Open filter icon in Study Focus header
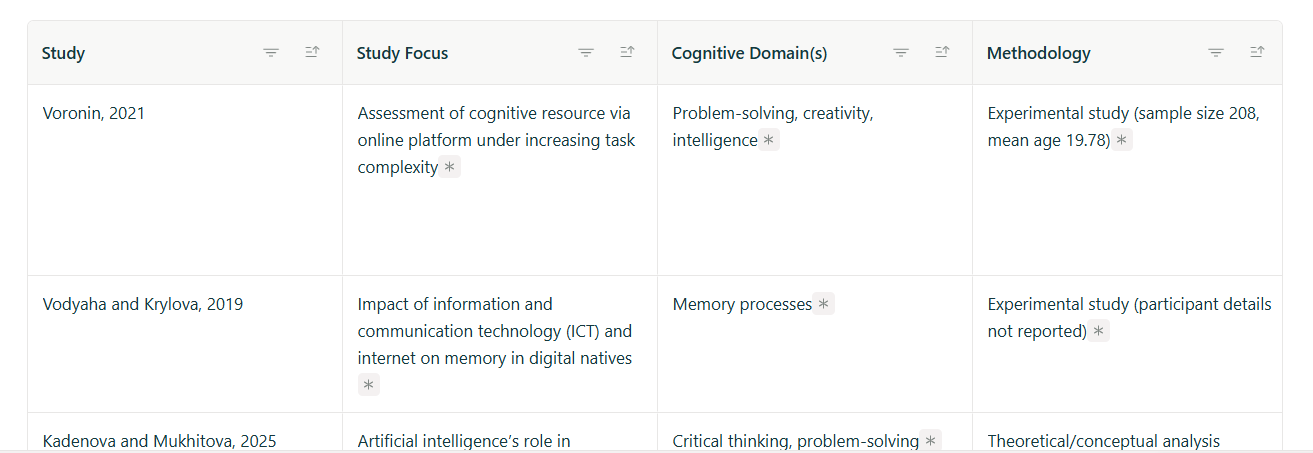 tap(586, 53)
